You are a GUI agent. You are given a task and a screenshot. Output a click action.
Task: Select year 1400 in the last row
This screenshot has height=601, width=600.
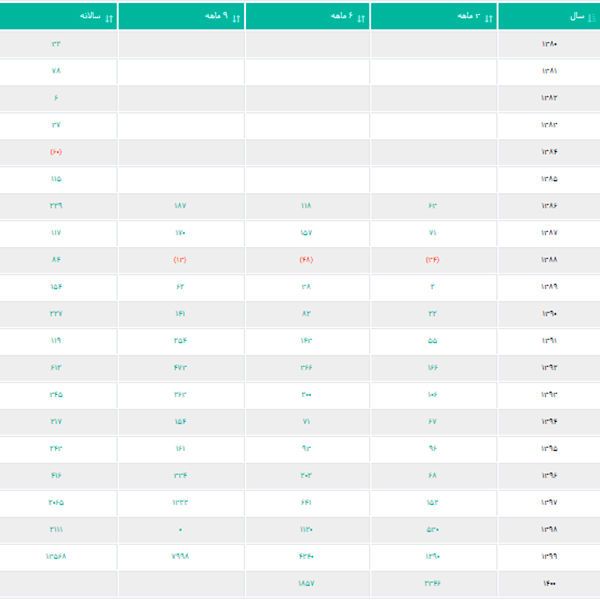[549, 583]
